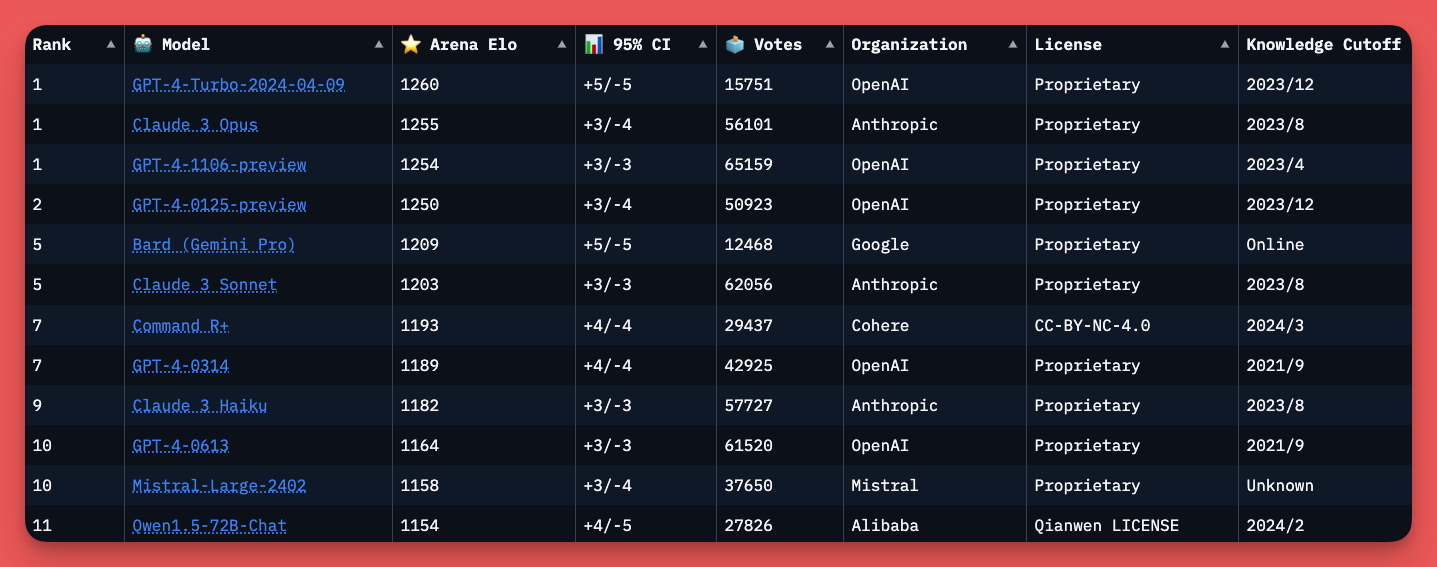Click the Google organization cell
The image size is (1437, 567).
pyautogui.click(x=880, y=245)
